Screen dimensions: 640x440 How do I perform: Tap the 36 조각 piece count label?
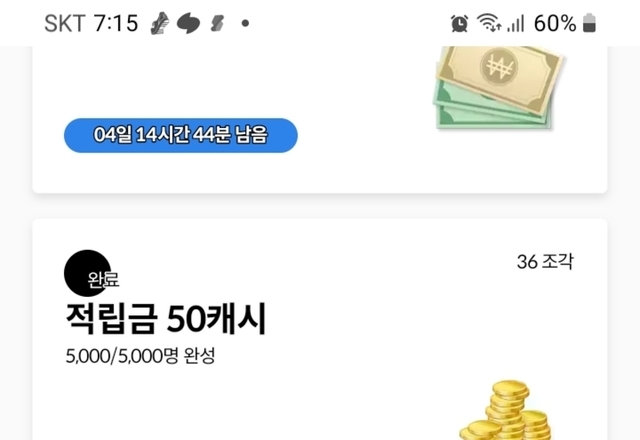545,262
